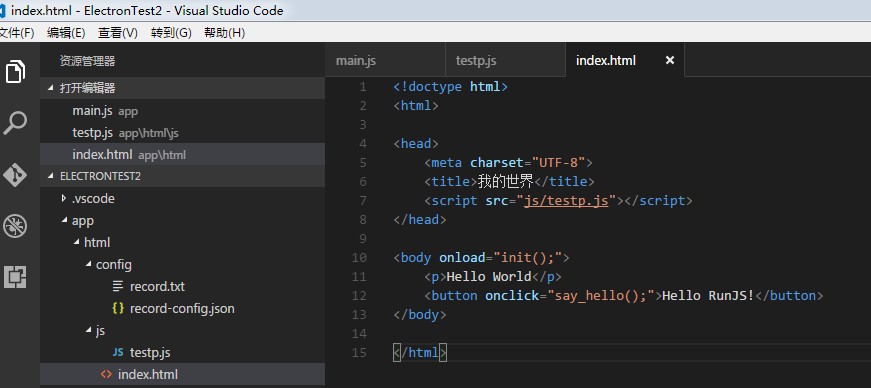Collapse the html folder
This screenshot has height=388, width=871.
pos(182,242)
